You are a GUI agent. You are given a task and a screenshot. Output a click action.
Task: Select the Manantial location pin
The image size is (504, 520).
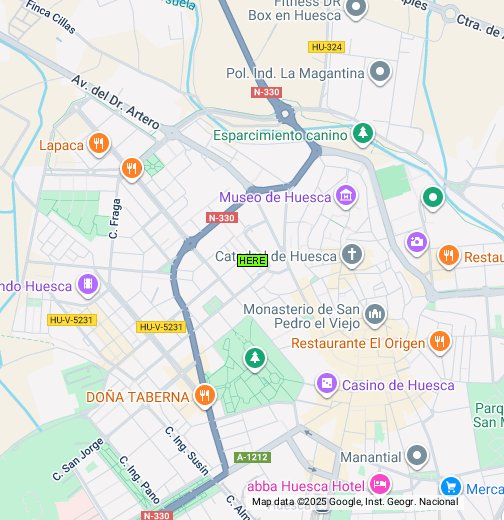[417, 456]
